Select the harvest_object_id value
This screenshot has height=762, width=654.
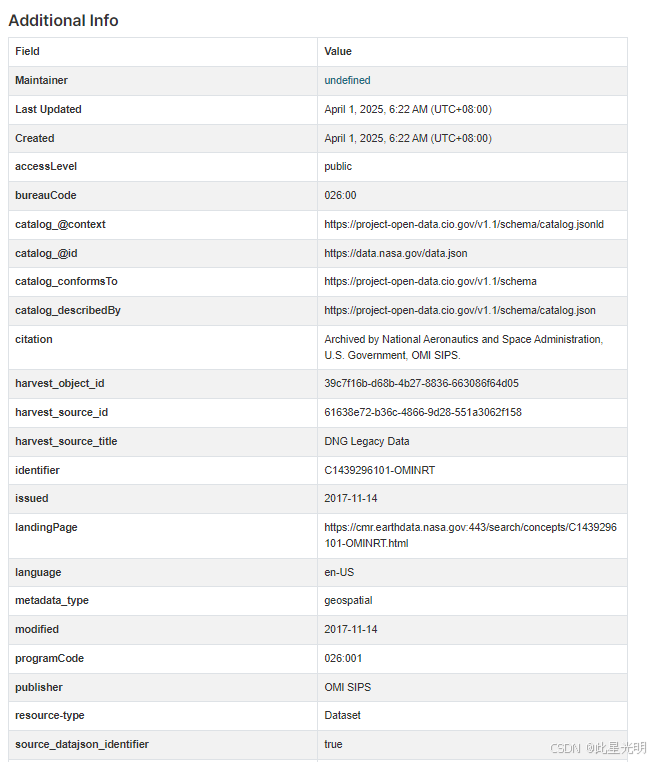point(421,383)
